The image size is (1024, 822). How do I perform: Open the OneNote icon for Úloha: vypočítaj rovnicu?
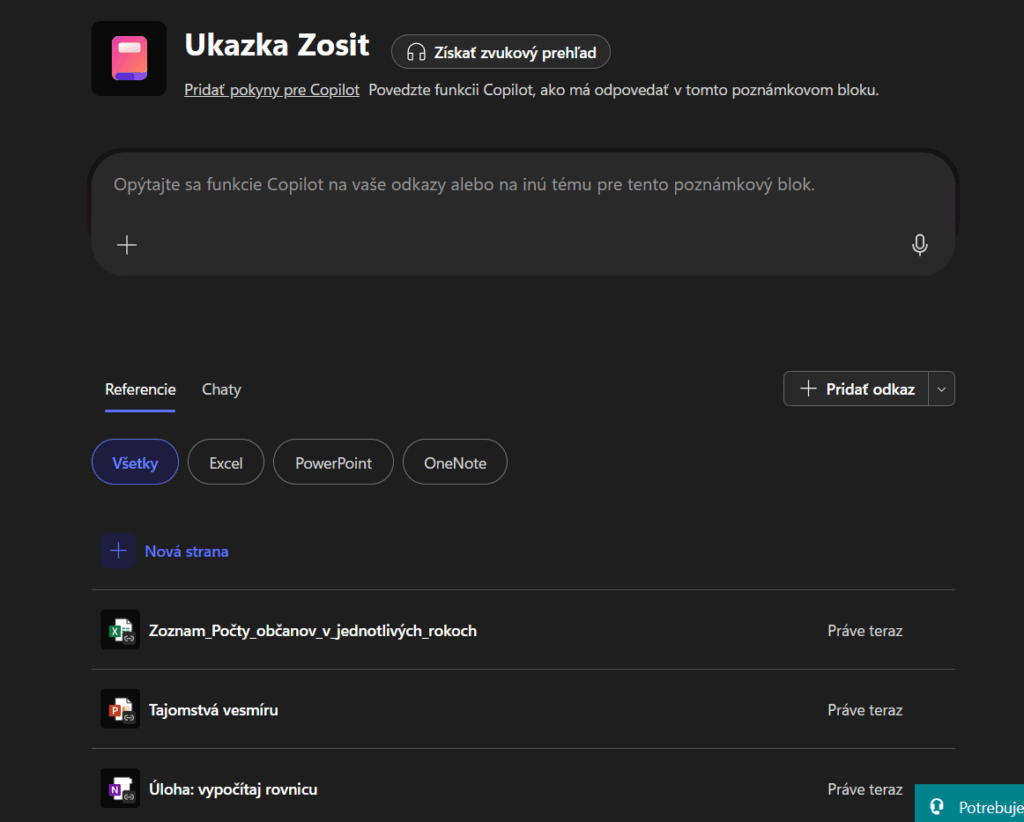click(x=120, y=789)
